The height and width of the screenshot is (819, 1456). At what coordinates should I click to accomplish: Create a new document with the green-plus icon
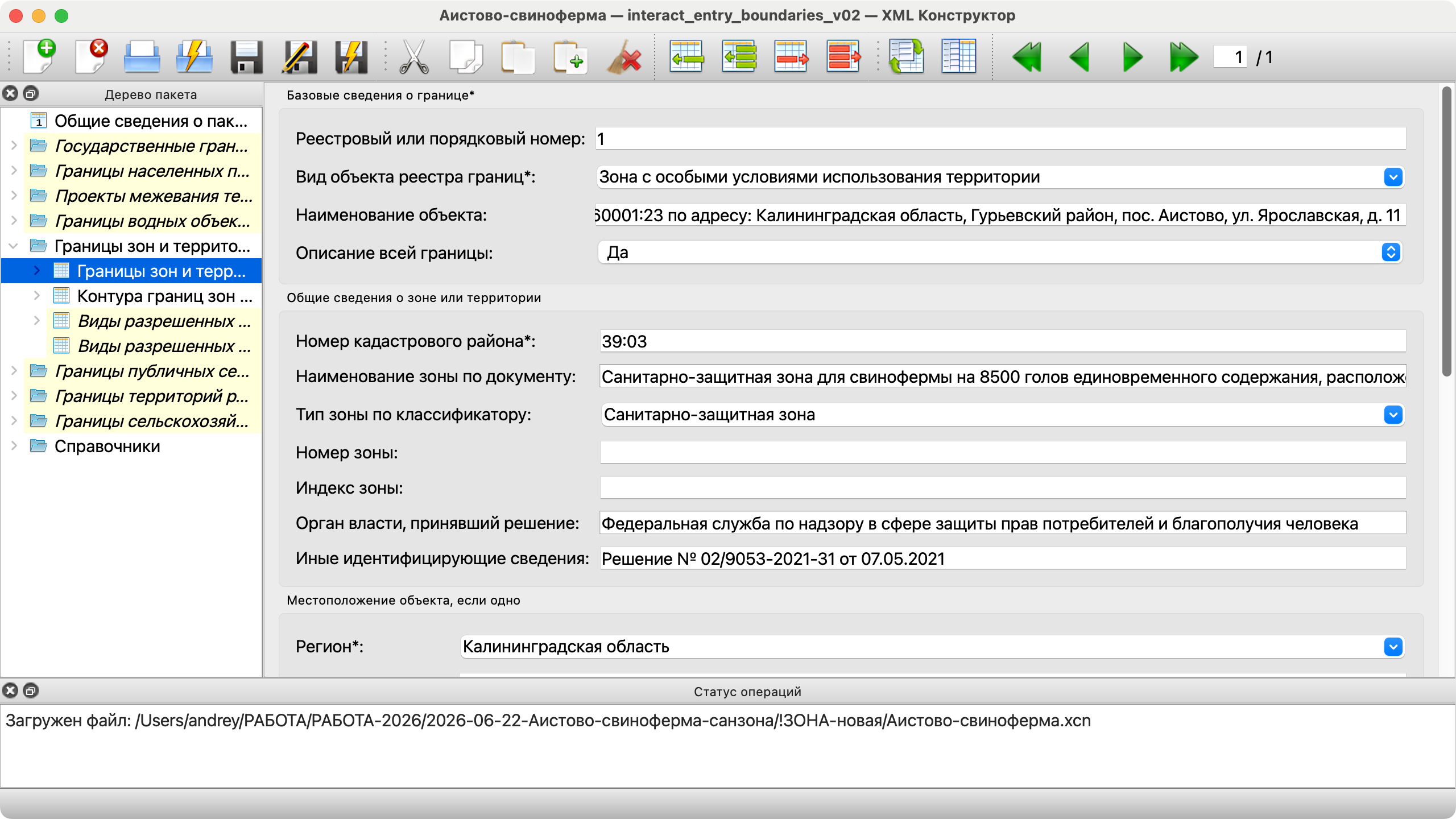pyautogui.click(x=39, y=57)
